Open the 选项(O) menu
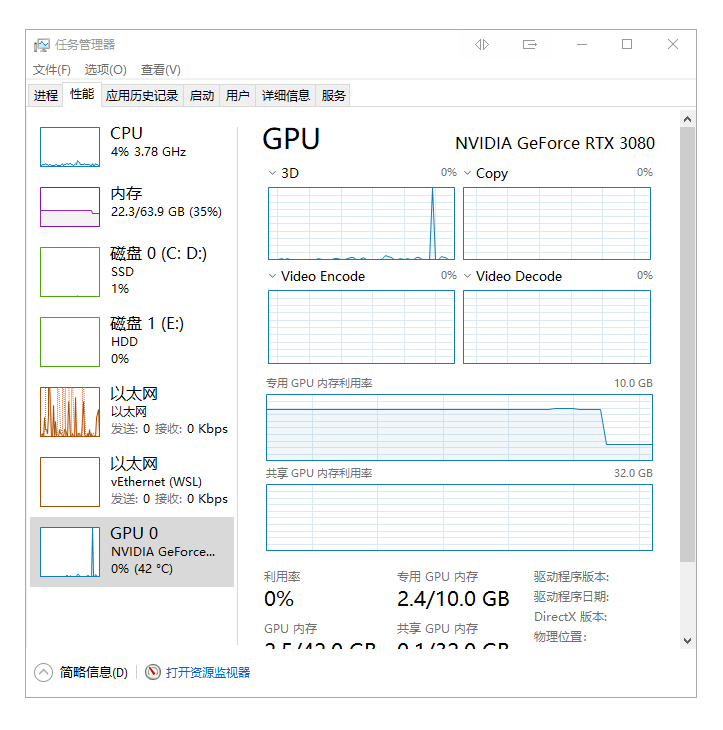 105,70
